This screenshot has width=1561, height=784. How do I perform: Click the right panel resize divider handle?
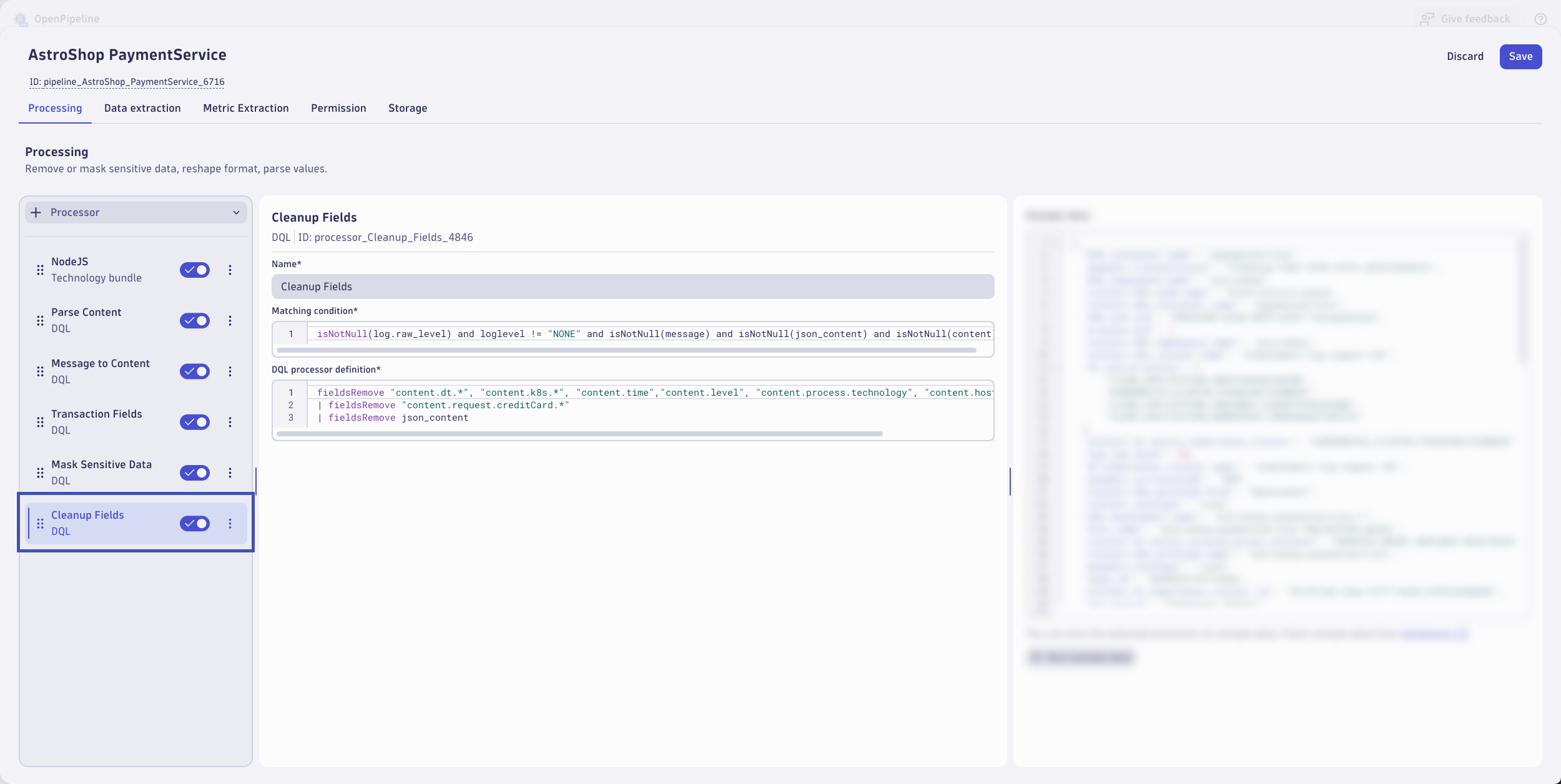1010,481
